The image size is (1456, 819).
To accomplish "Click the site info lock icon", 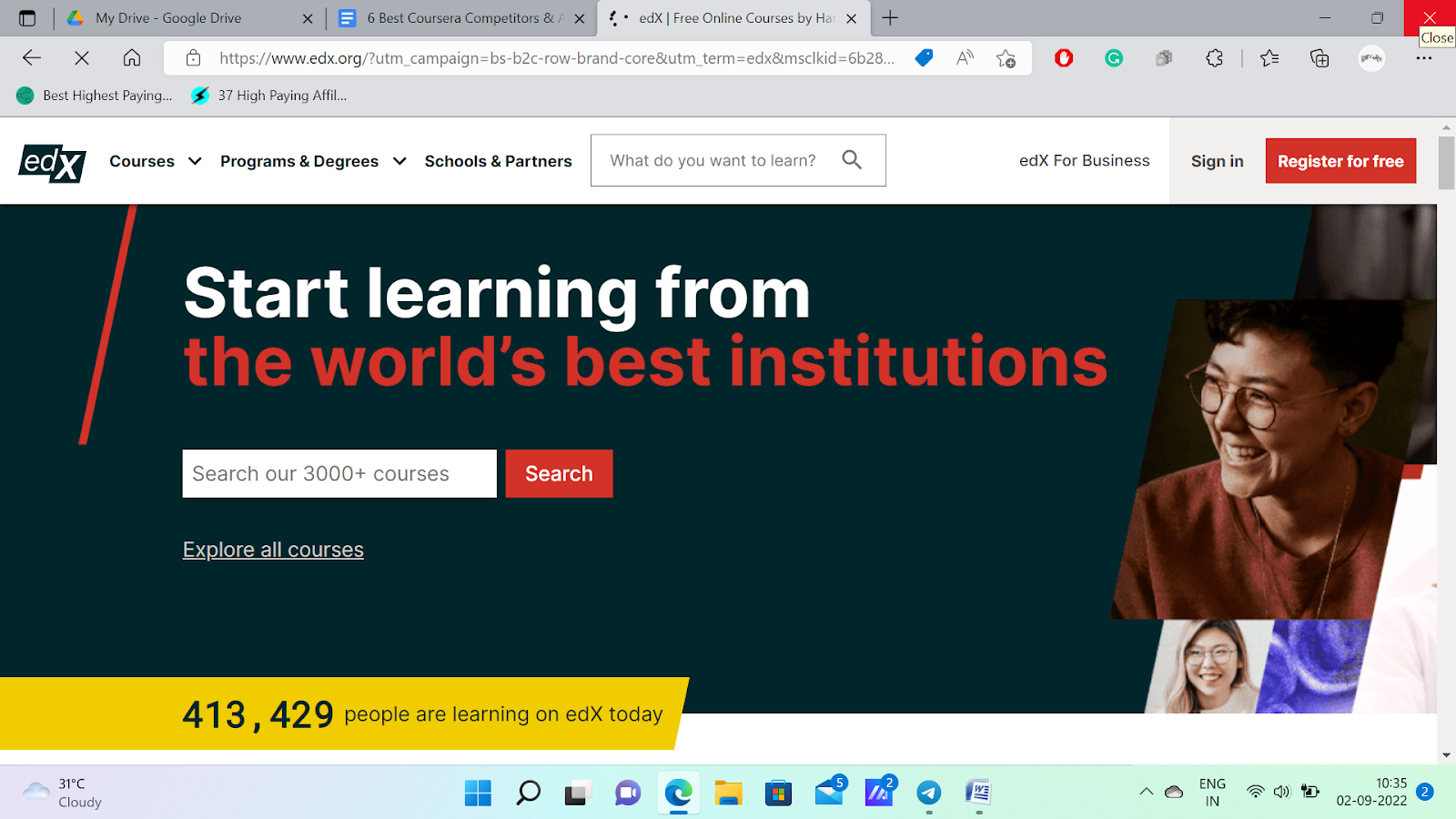I will 193,58.
